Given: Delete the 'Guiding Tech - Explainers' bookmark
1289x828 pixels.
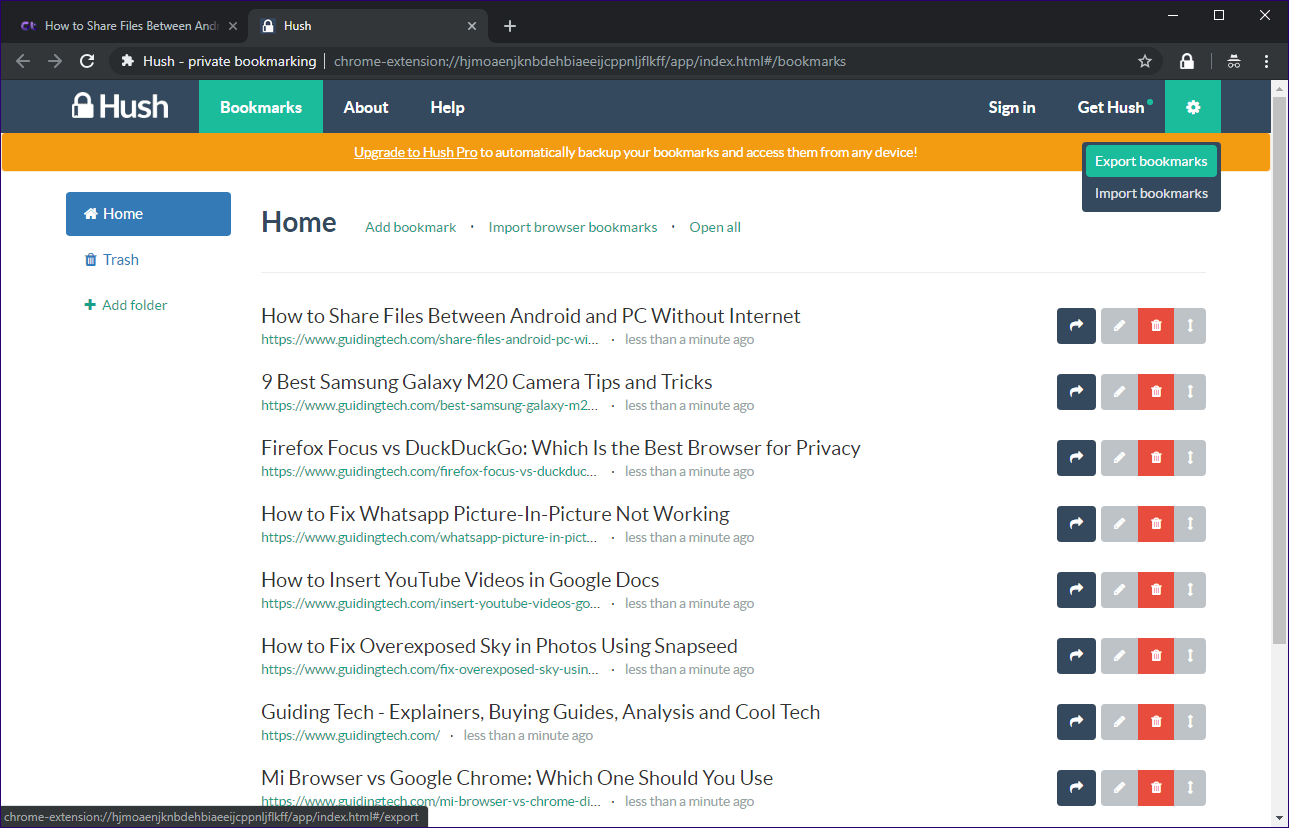Looking at the screenshot, I should (1156, 722).
